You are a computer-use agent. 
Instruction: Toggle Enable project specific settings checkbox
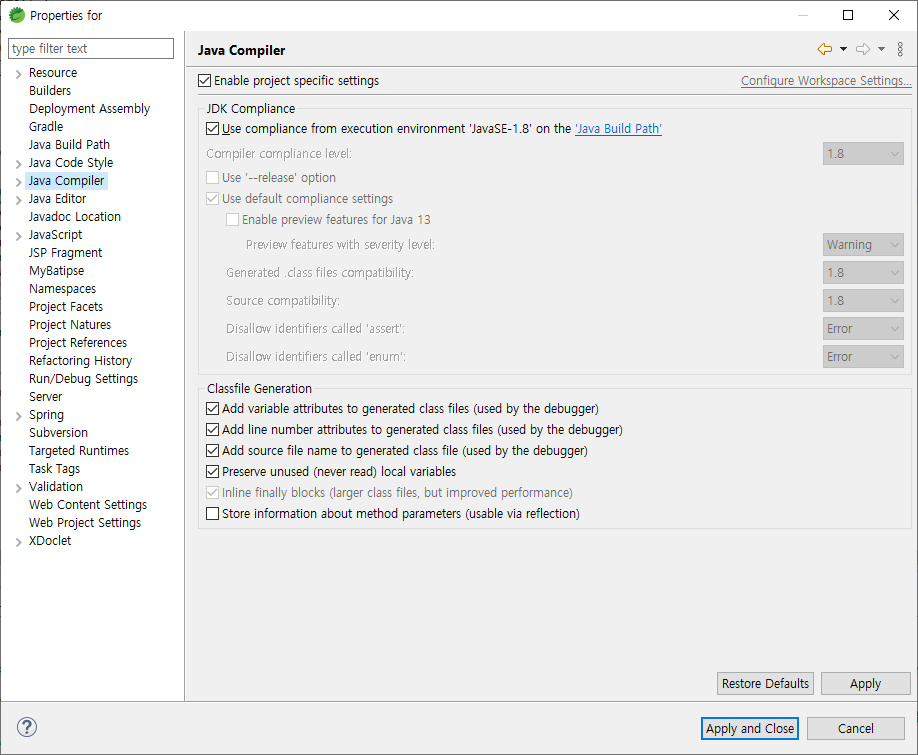coord(204,81)
